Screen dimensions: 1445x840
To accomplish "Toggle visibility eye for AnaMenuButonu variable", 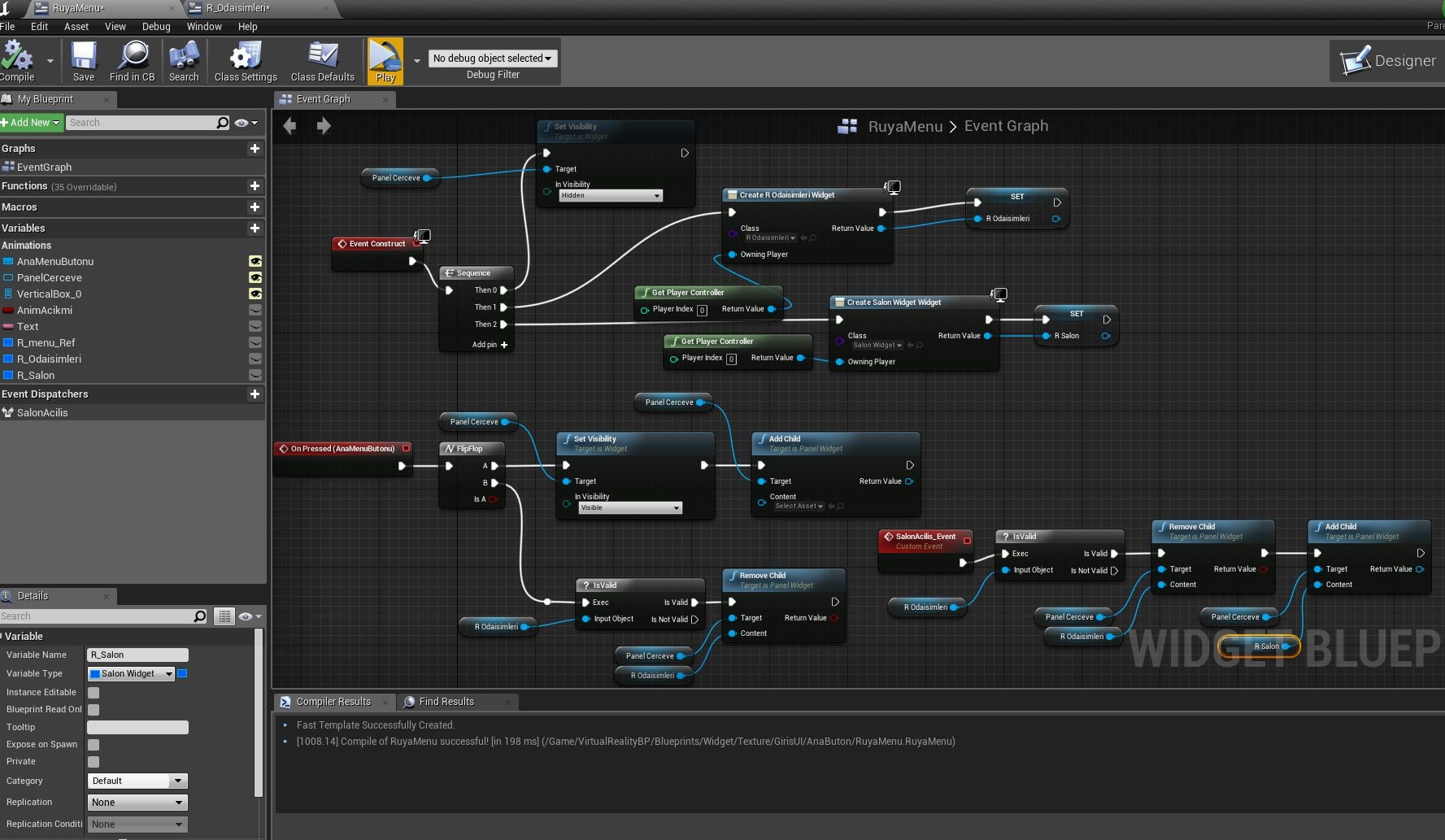I will tap(255, 261).
